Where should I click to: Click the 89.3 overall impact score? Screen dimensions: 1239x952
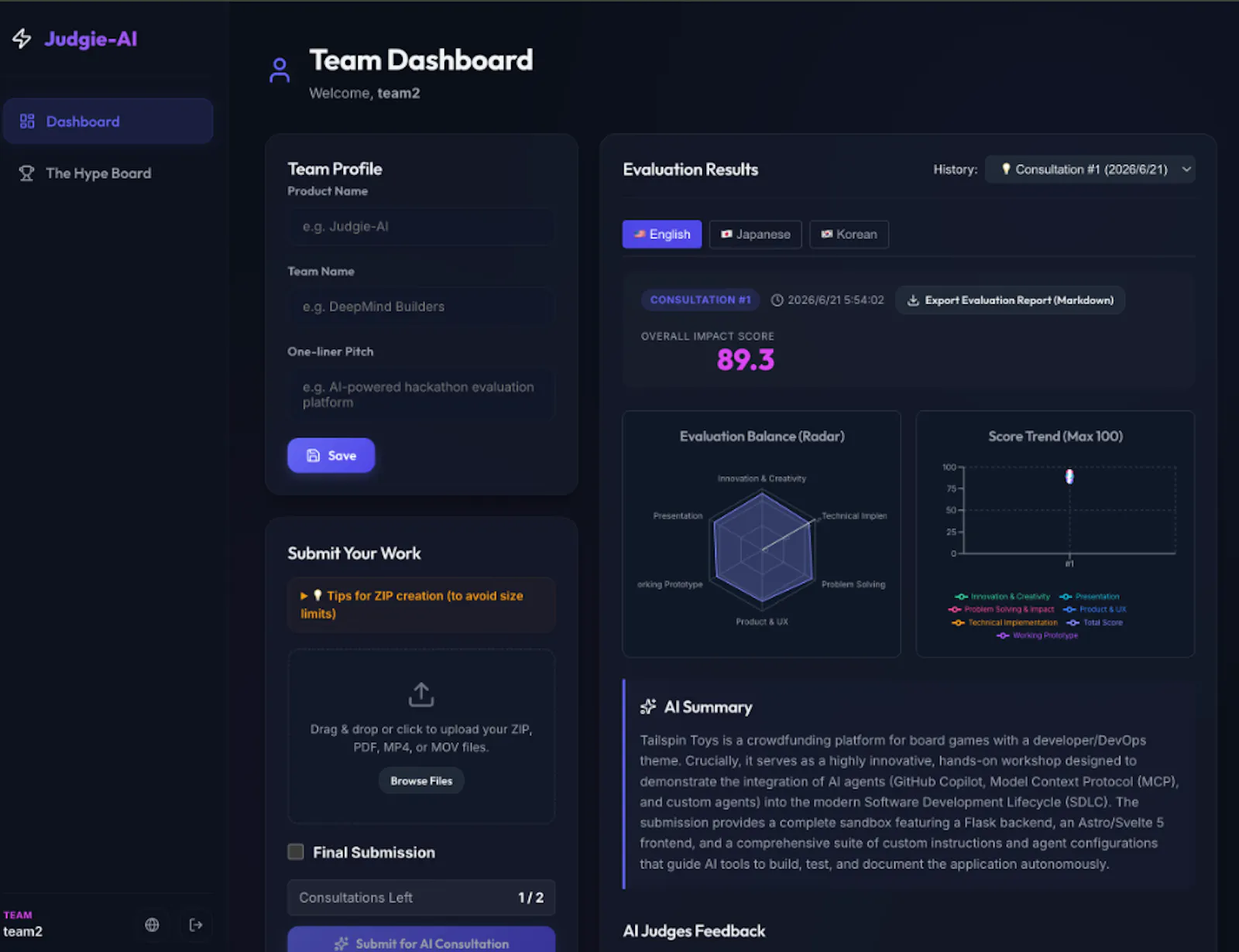(x=745, y=360)
